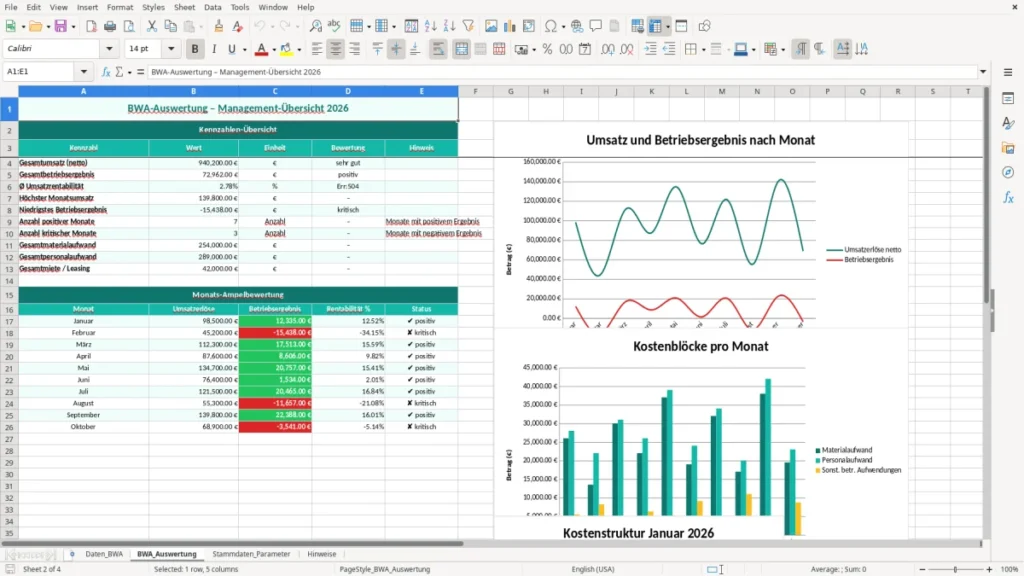This screenshot has height=576, width=1024.
Task: Toggle Wrap Text
Action: coord(438,49)
